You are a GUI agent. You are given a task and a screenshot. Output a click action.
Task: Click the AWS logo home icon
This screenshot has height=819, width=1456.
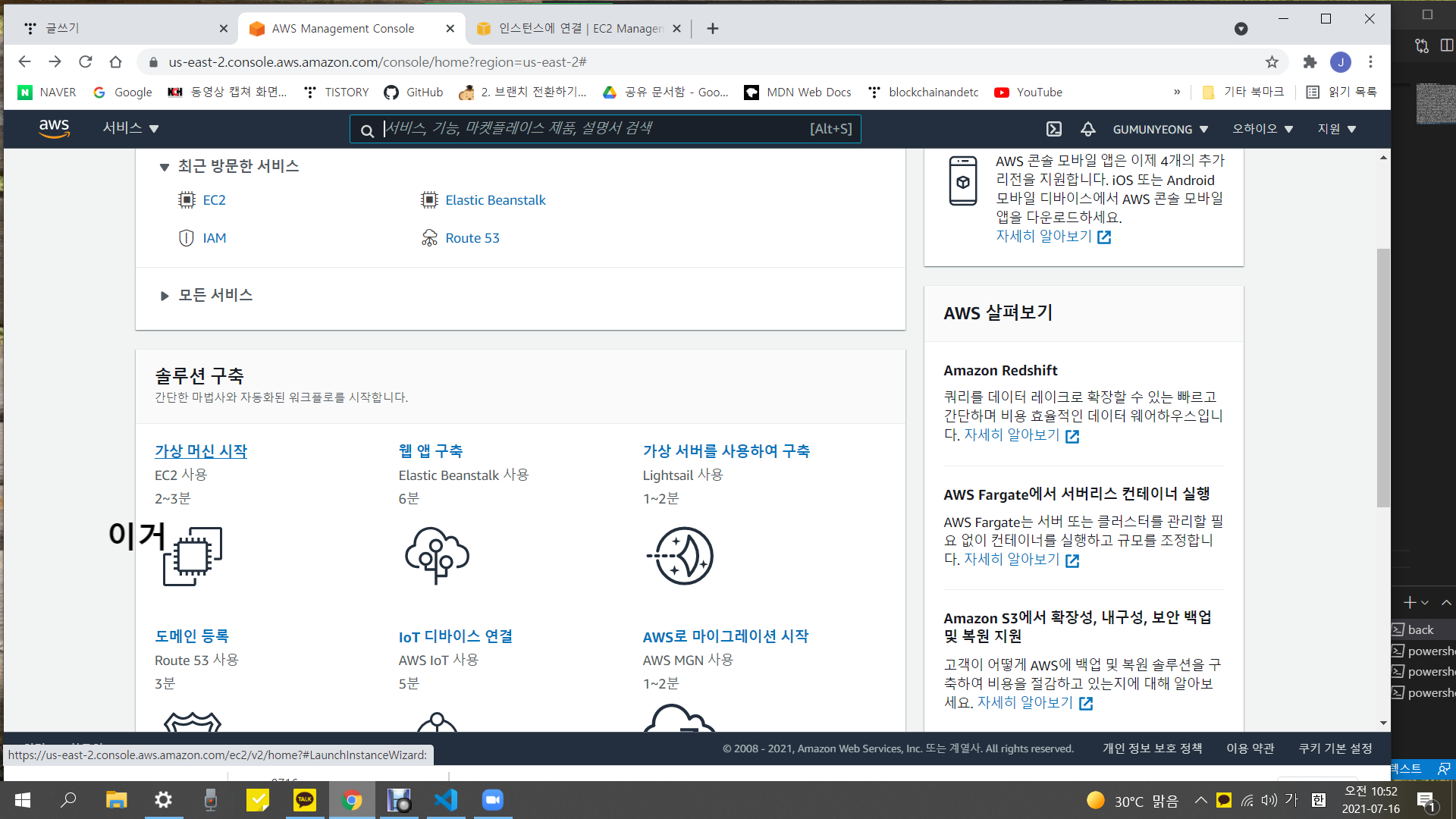(x=54, y=128)
